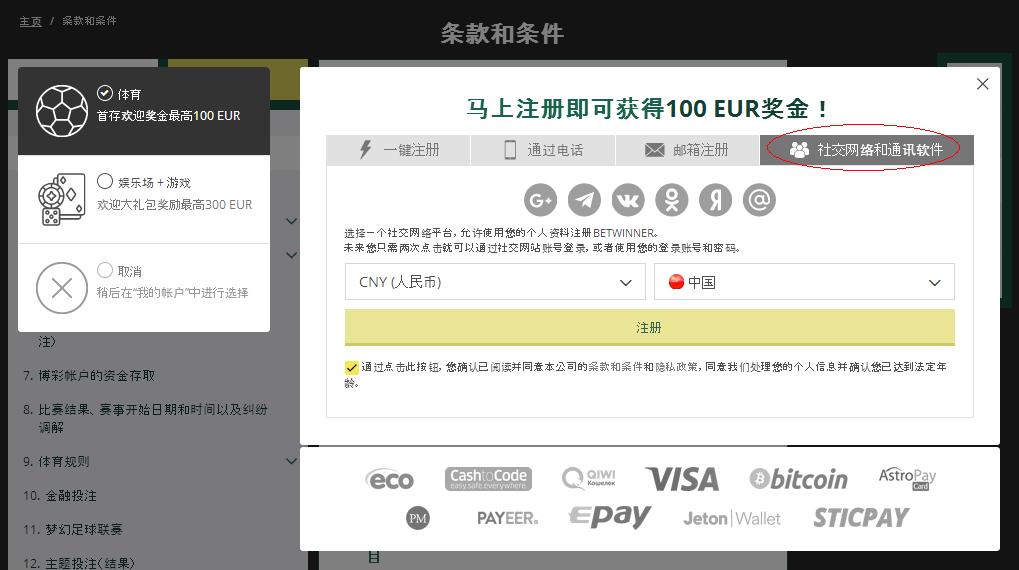The width and height of the screenshot is (1019, 570).
Task: Sign up with the Mail.ru @ icon
Action: point(759,200)
